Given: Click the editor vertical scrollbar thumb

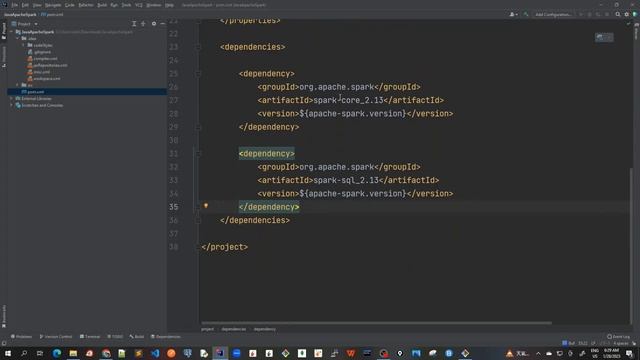Looking at the screenshot, I should point(631,245).
